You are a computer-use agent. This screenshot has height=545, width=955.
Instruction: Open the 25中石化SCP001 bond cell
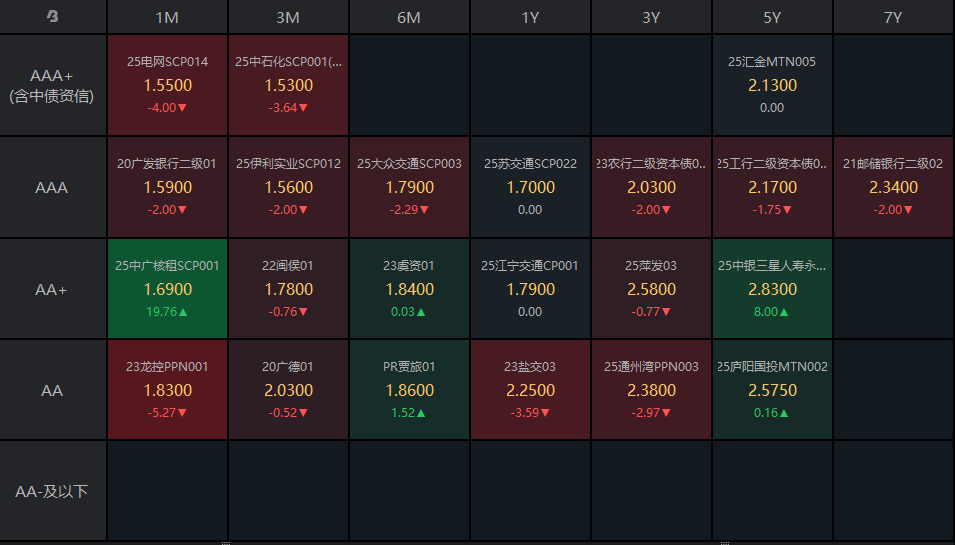click(288, 85)
